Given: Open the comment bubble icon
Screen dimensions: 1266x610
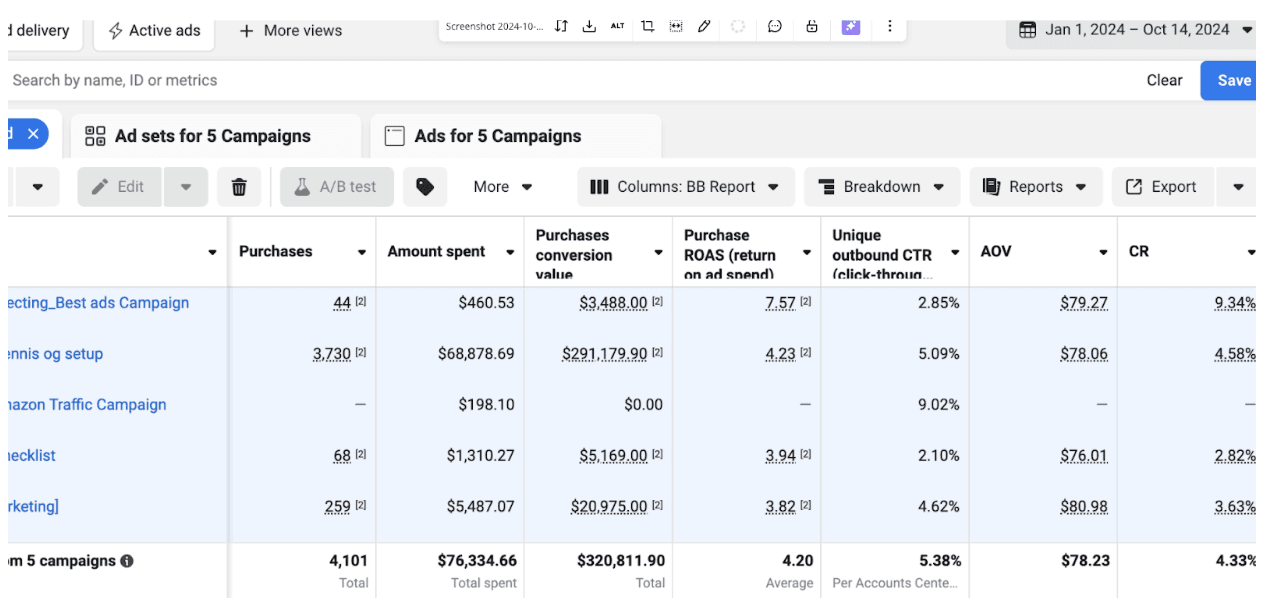Looking at the screenshot, I should [x=774, y=27].
